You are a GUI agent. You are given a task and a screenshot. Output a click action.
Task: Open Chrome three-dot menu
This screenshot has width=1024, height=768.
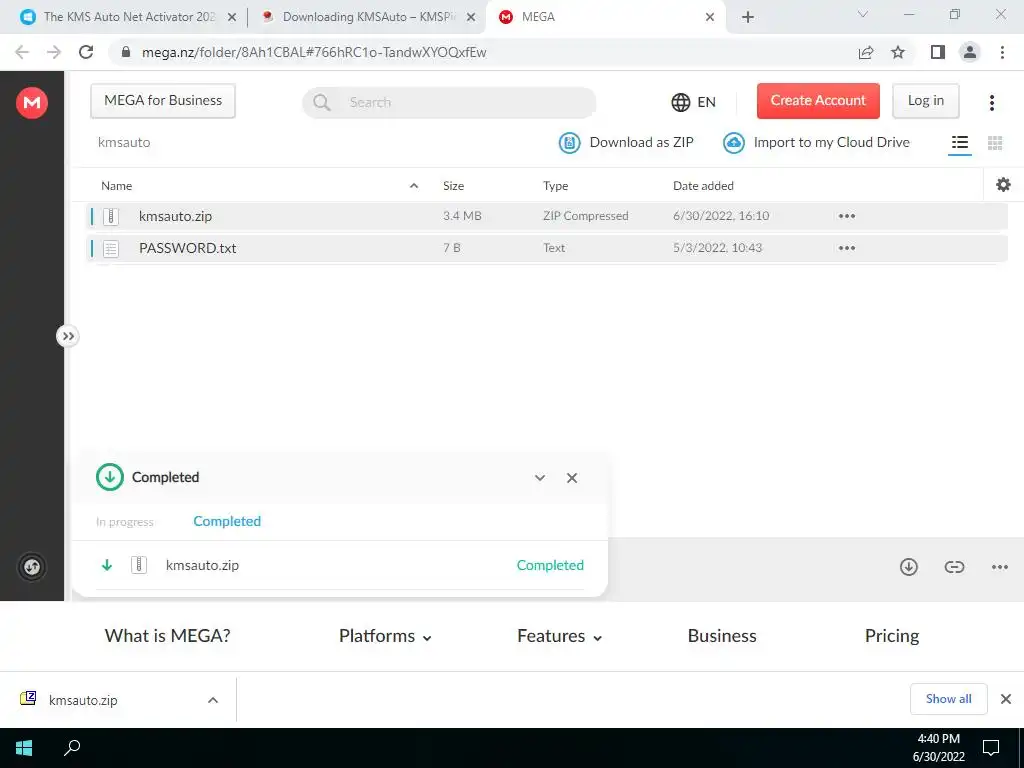pos(1002,52)
